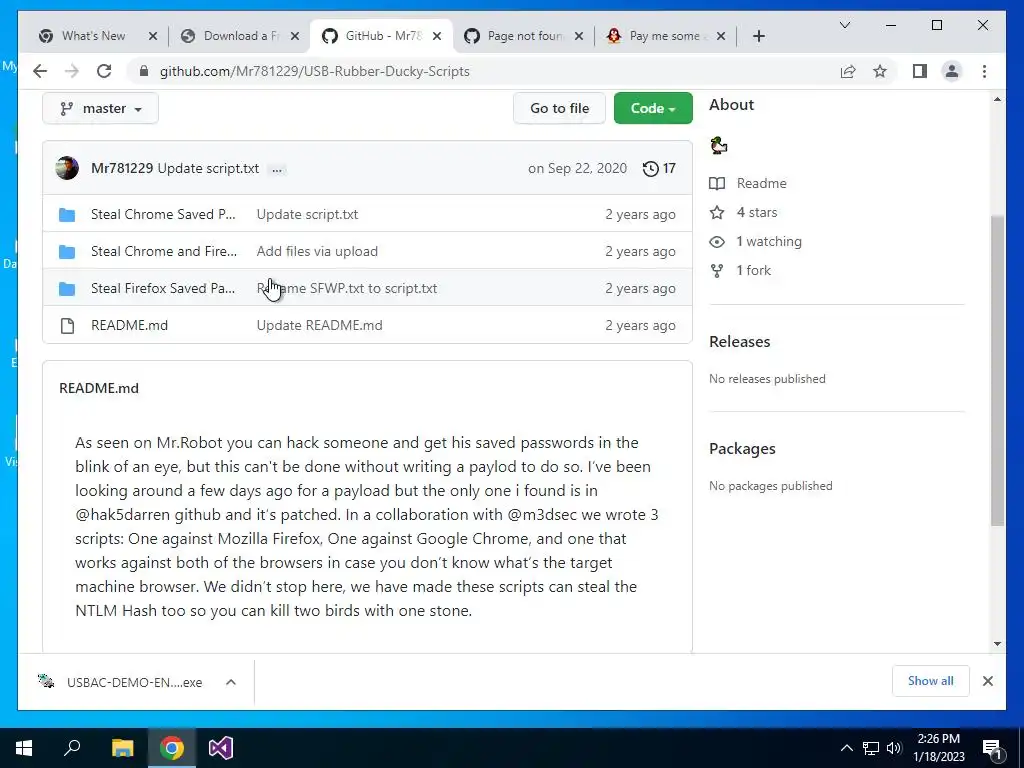
Task: View the 1 fork link
Action: click(740, 270)
